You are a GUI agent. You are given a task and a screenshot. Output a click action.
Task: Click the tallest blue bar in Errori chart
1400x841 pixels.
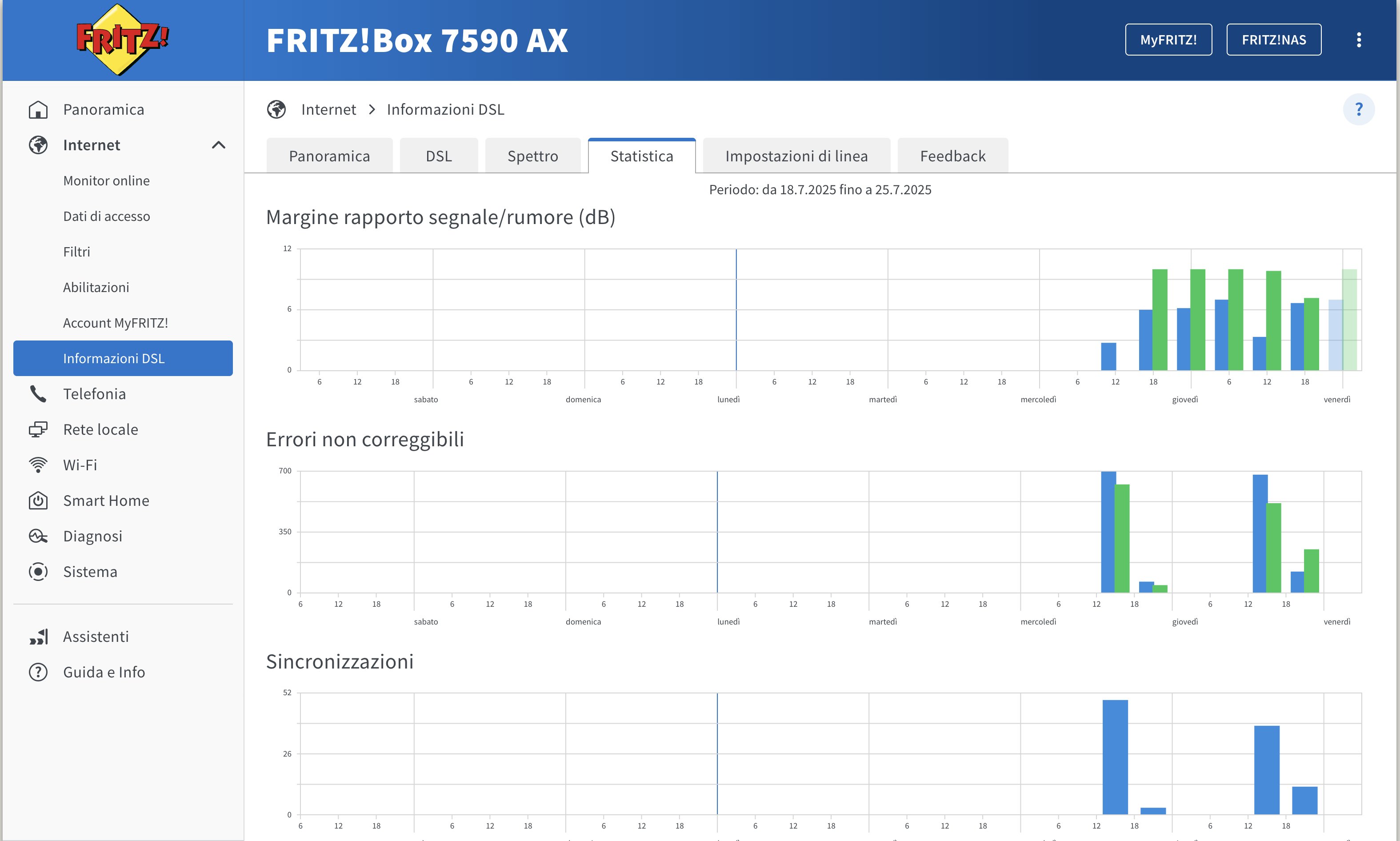tap(1108, 532)
